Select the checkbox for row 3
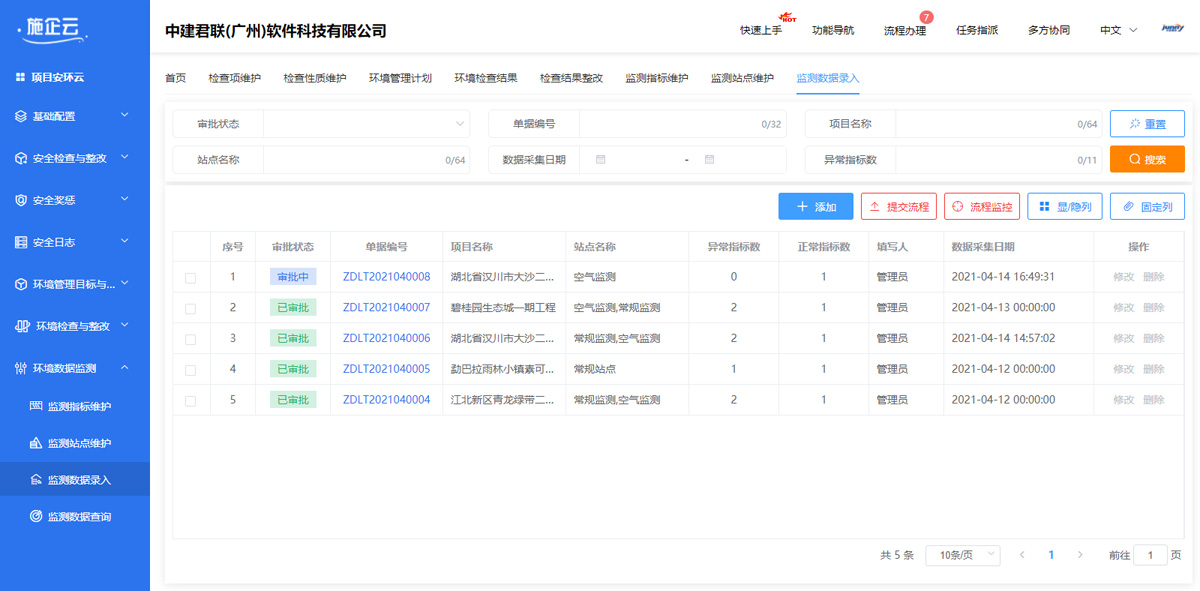The height and width of the screenshot is (591, 1200). pos(191,339)
